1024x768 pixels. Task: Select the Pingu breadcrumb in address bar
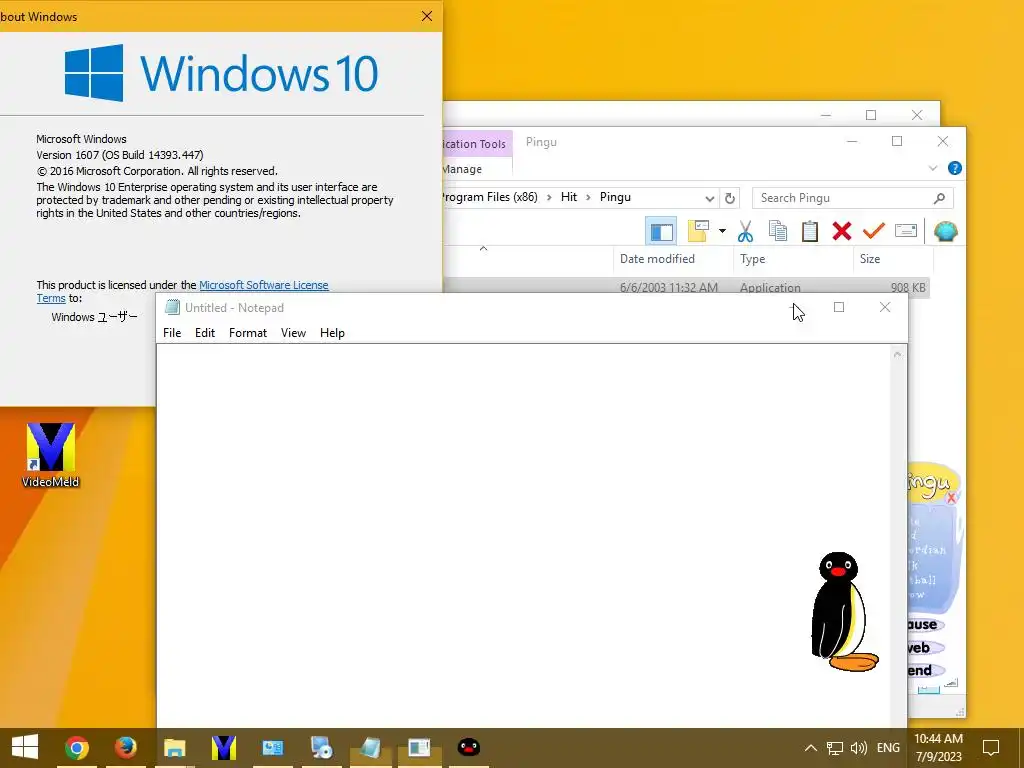pos(615,197)
